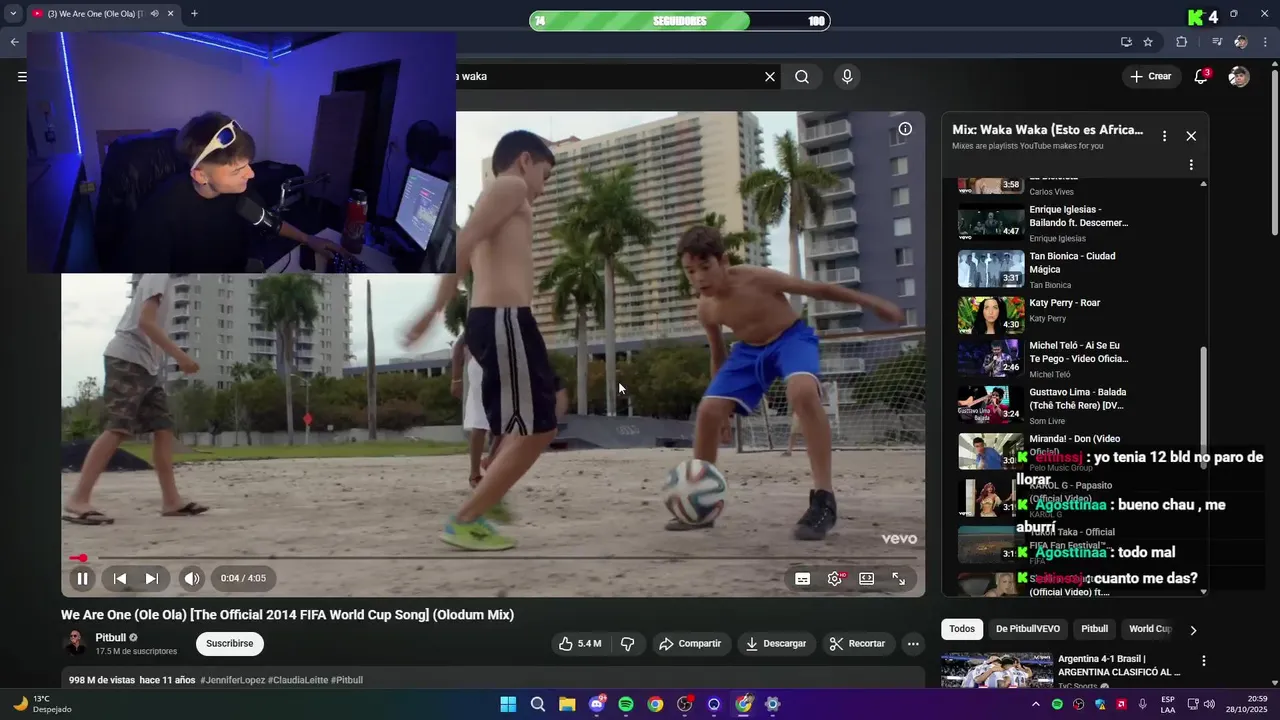Image resolution: width=1280 pixels, height=720 pixels.
Task: Run search with the magnifier button
Action: [x=802, y=77]
